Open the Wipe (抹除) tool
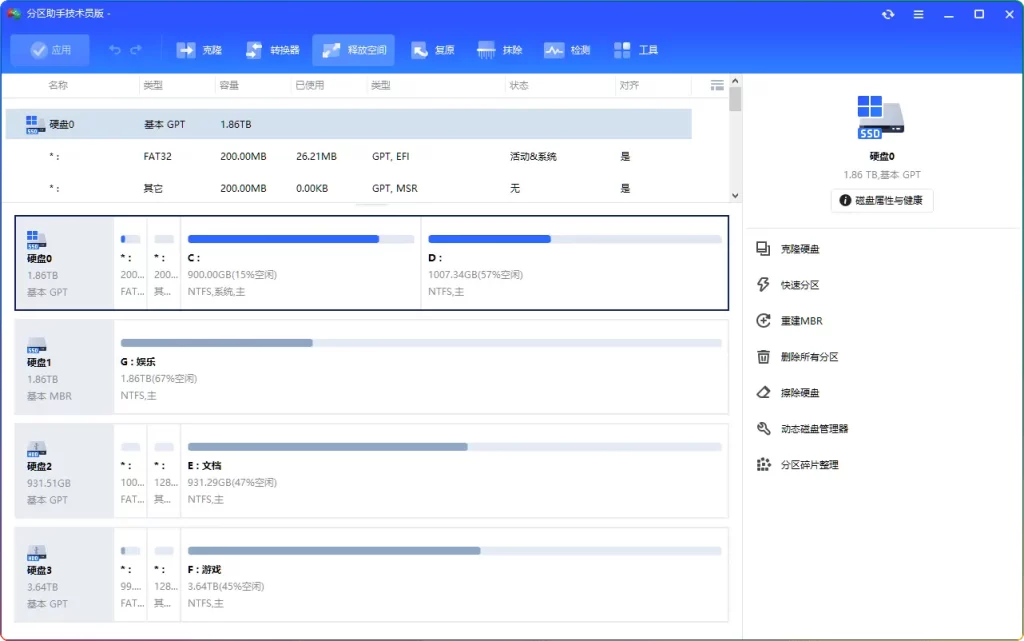This screenshot has width=1024, height=641. coord(500,50)
